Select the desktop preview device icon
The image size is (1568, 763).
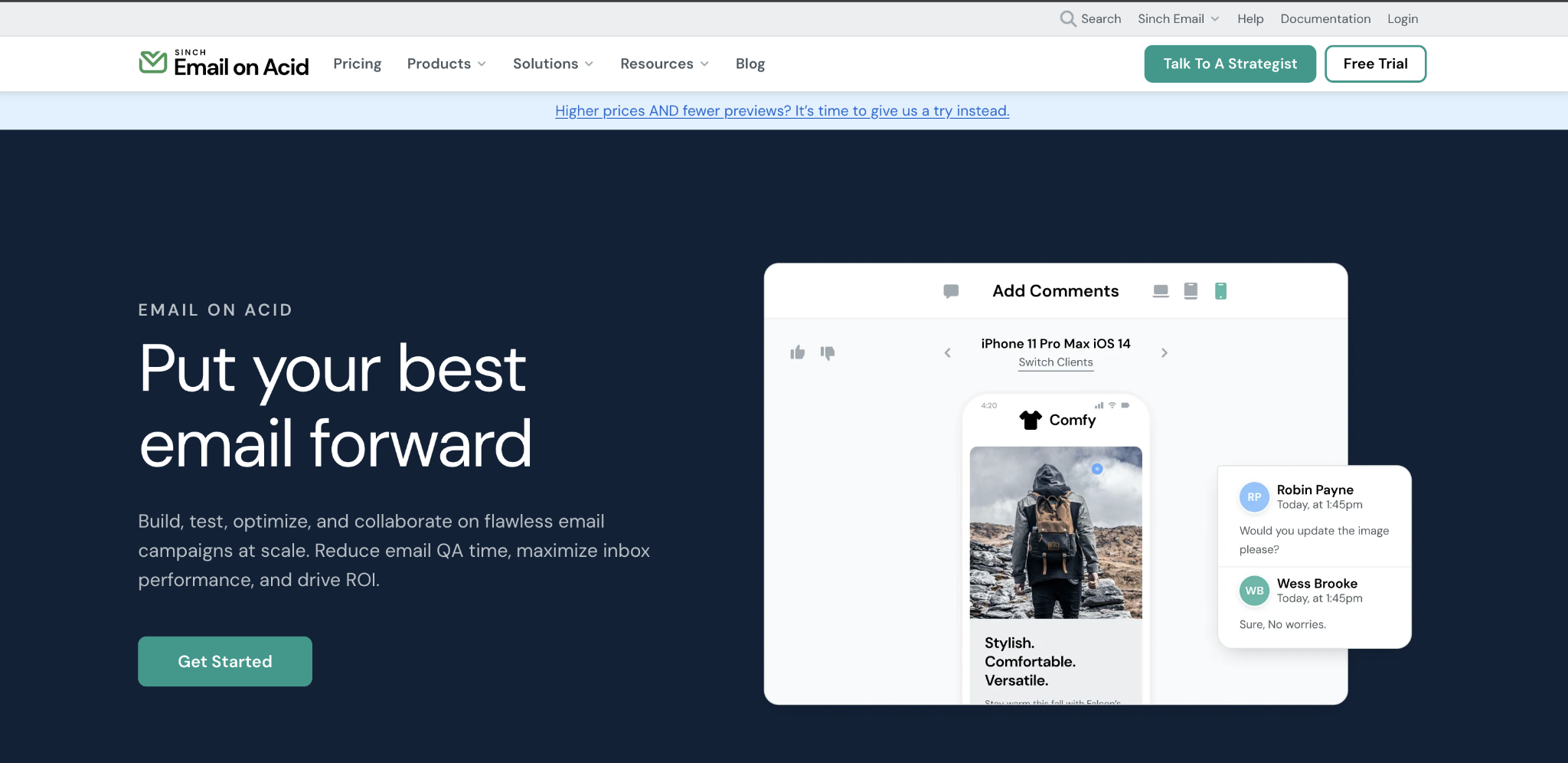coord(1161,291)
